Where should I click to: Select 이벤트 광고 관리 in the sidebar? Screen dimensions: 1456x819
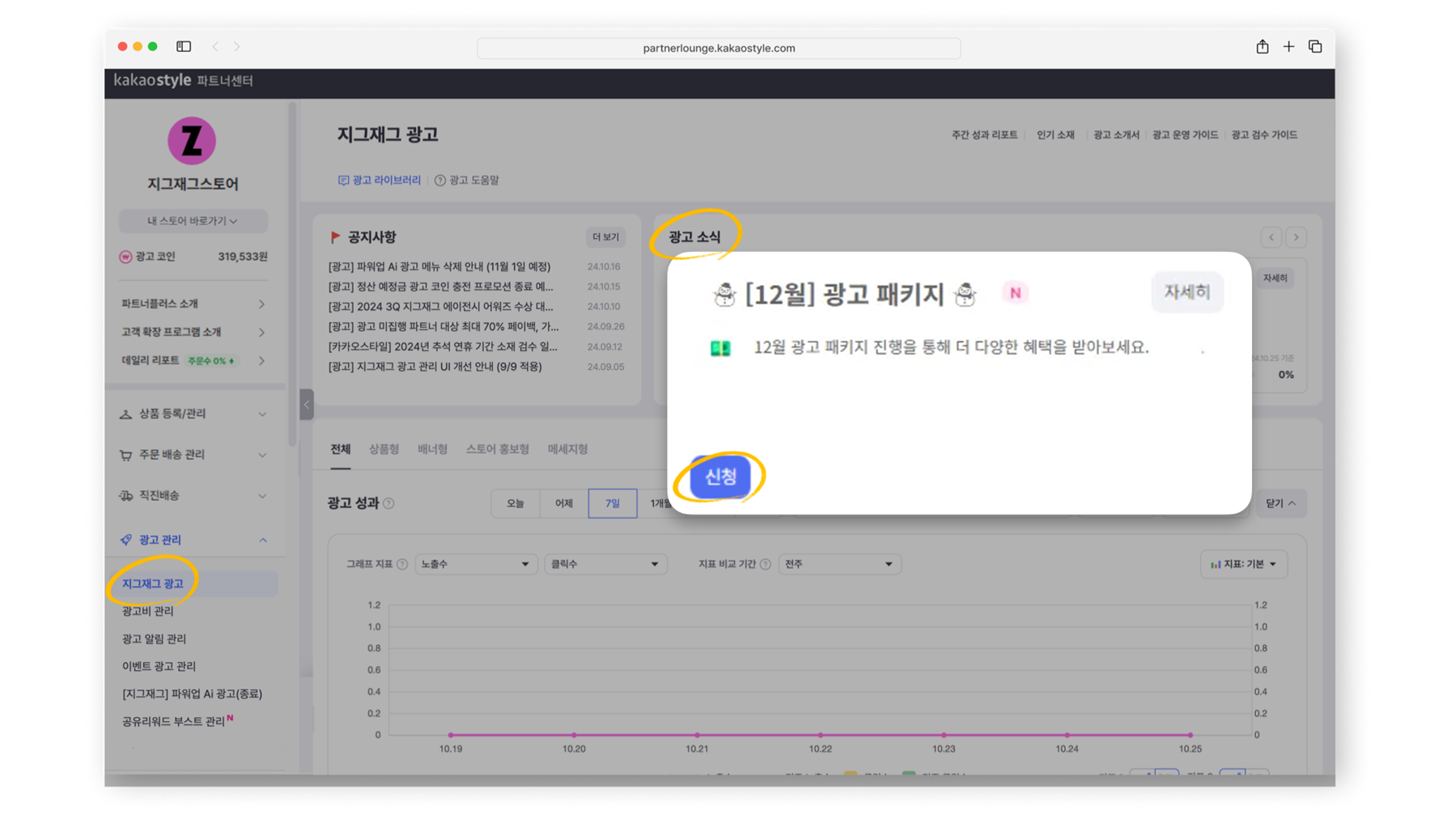click(x=159, y=666)
